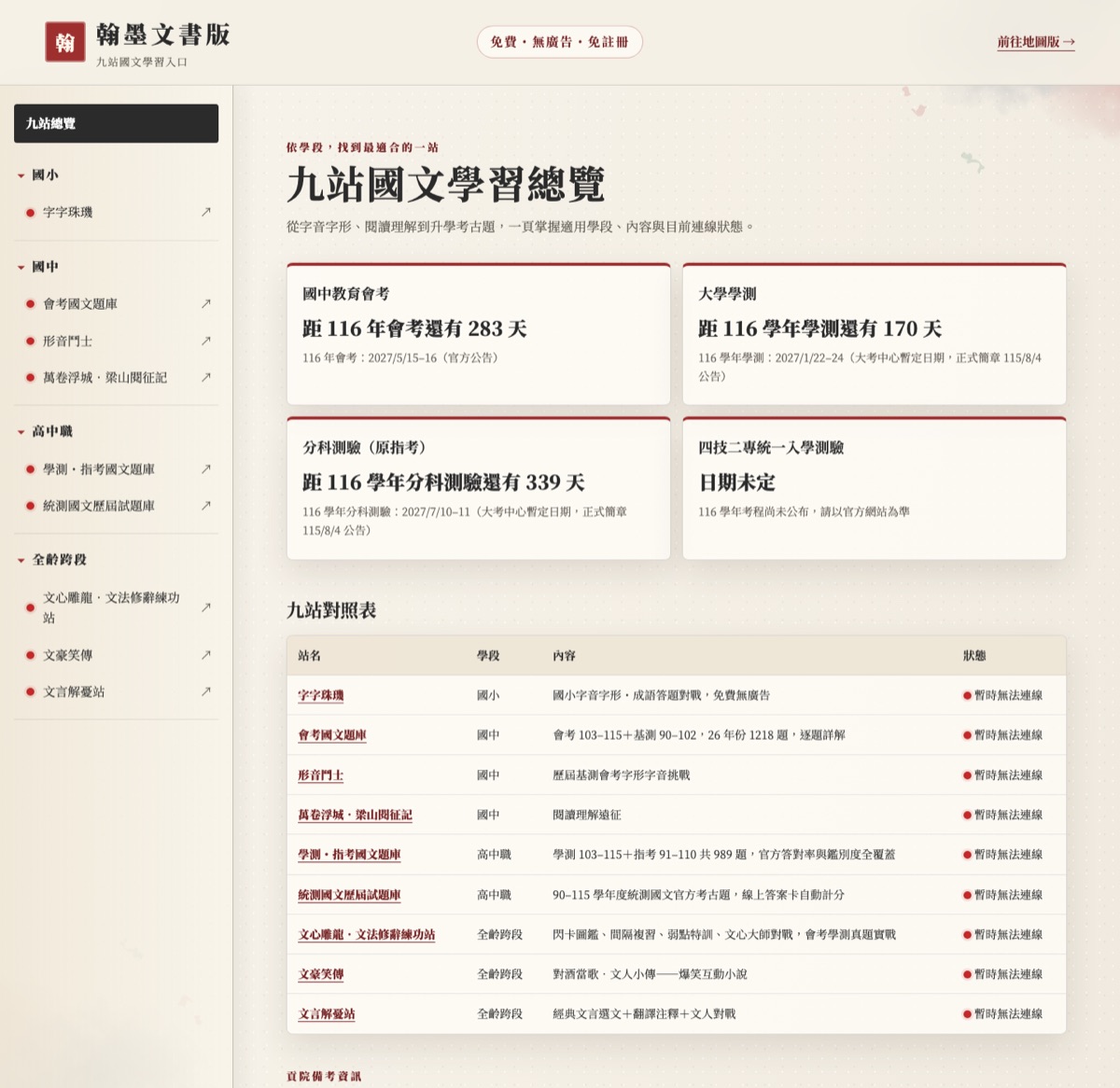Open 學測・指考國文題庫 table link
Viewport: 1120px width, 1088px height.
(x=349, y=855)
